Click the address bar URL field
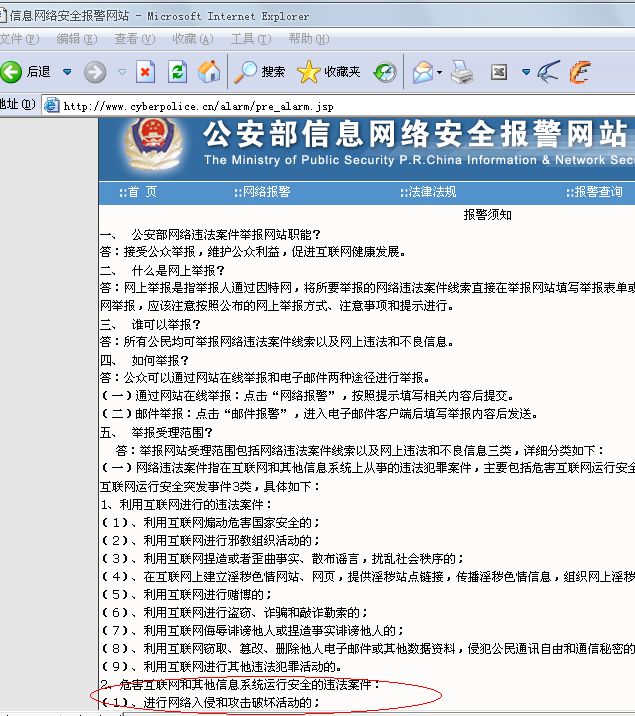Viewport: 635px width, 716px height. coord(338,106)
